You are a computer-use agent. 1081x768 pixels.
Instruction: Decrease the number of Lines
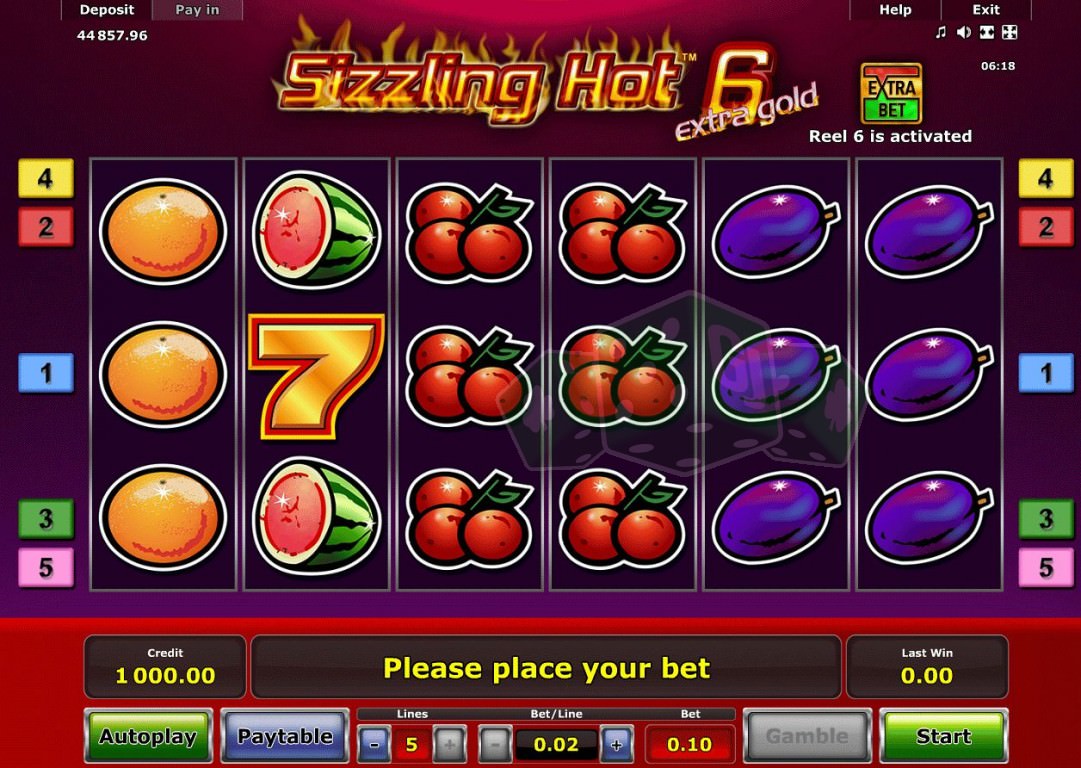point(374,745)
